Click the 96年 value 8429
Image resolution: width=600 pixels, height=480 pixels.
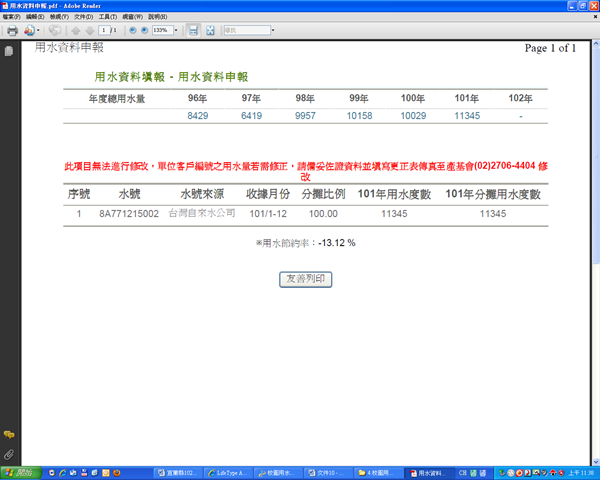point(197,116)
